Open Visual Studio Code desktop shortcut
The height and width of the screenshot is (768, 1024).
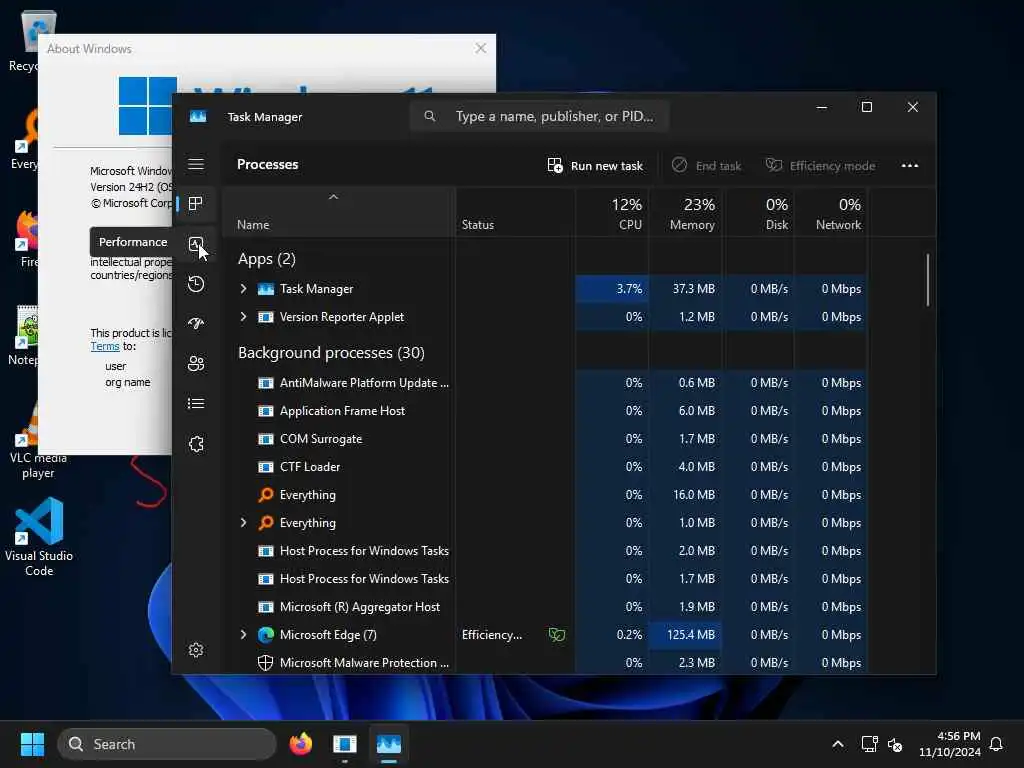click(39, 537)
